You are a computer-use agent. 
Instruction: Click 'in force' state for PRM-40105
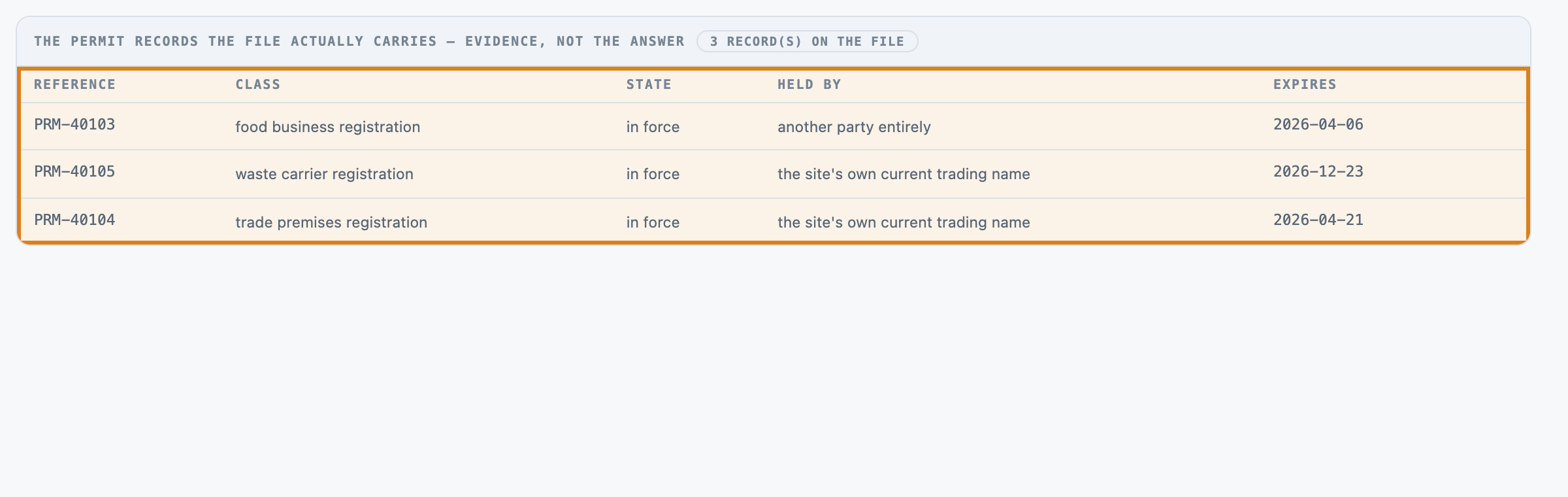pos(653,174)
